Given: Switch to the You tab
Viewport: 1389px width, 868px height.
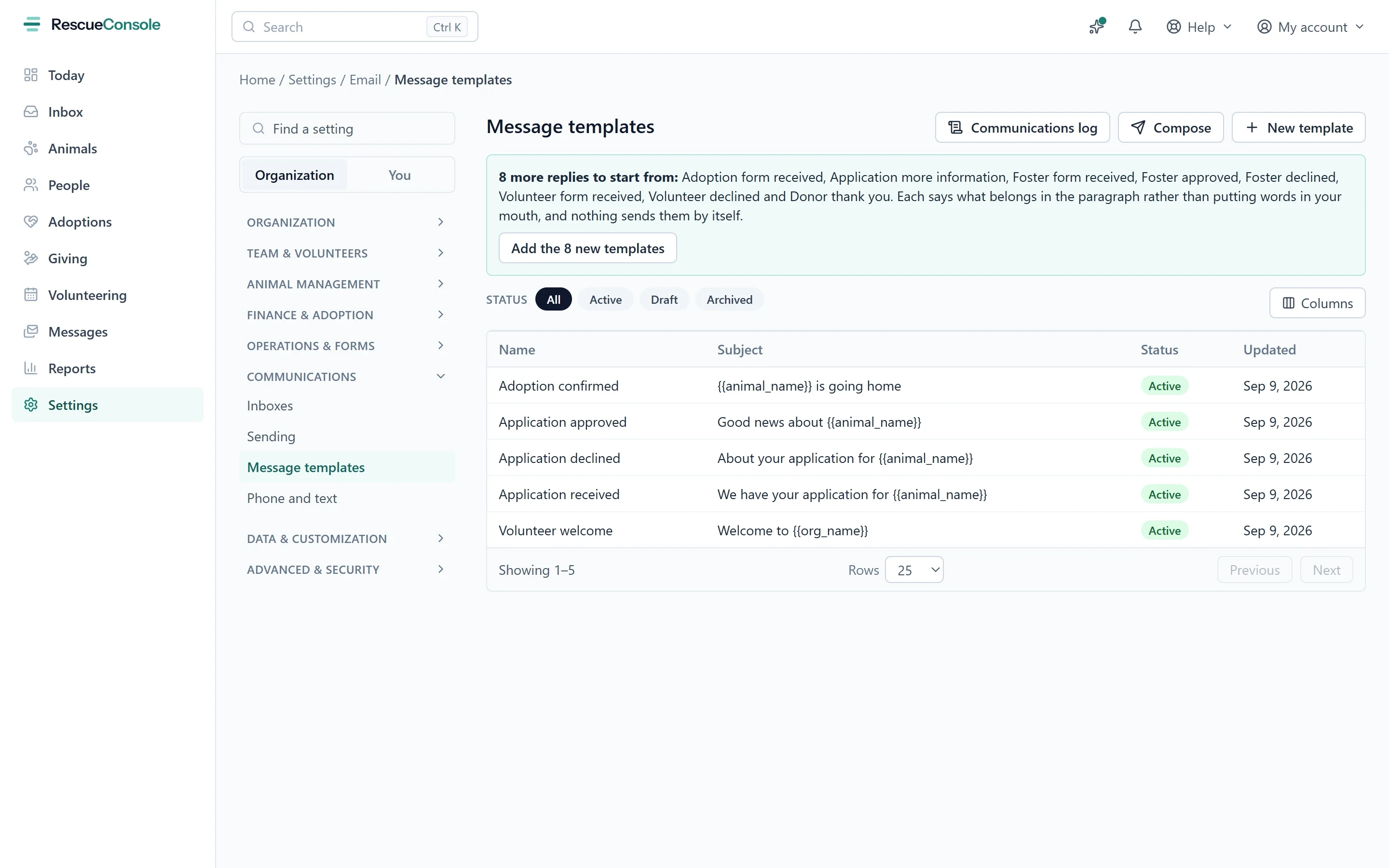Looking at the screenshot, I should [399, 175].
